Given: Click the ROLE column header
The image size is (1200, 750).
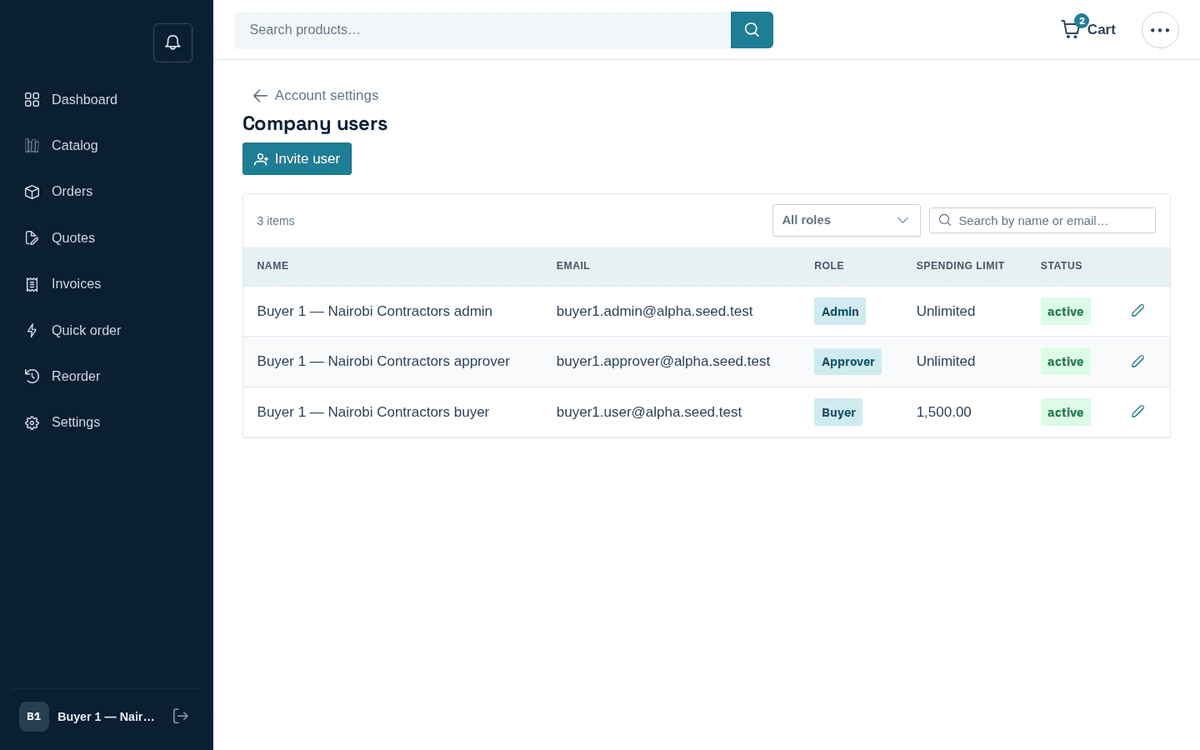Looking at the screenshot, I should click(829, 266).
